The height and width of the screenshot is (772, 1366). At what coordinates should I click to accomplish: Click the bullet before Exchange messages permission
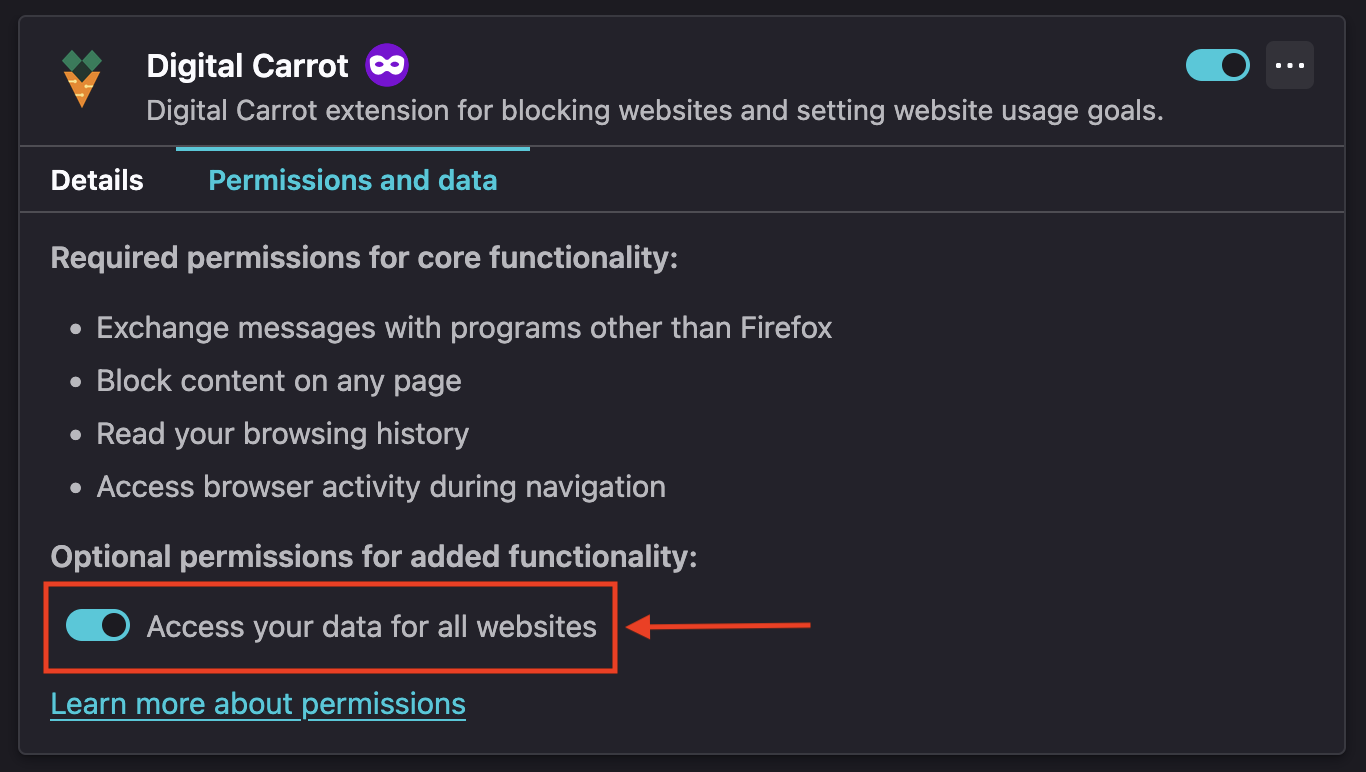(x=76, y=329)
